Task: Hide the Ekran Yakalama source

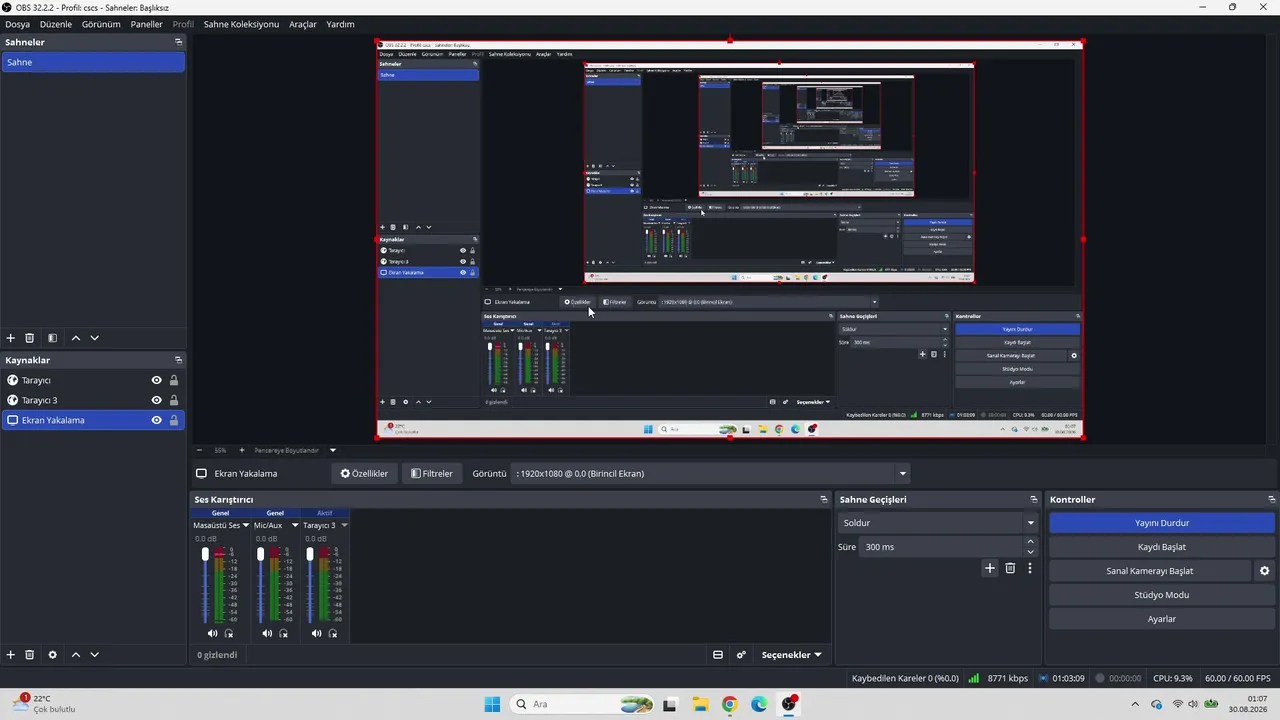Action: tap(156, 420)
